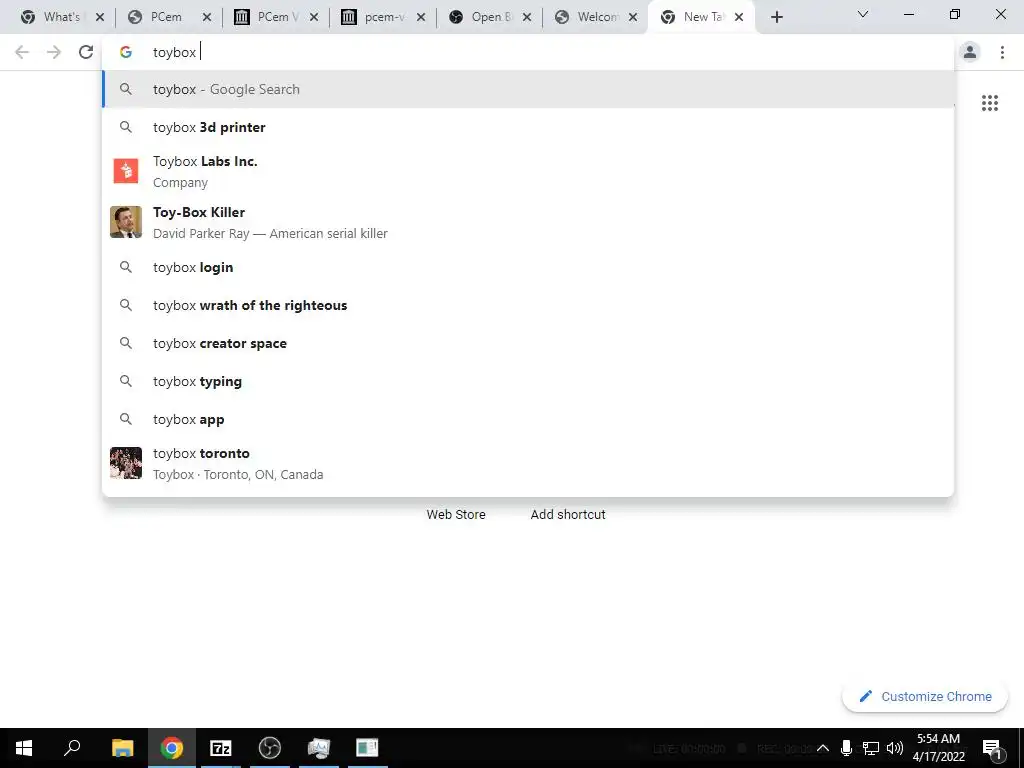Select 'toybox - Google Search' suggestion
Screen dimensions: 1024x768
click(528, 89)
